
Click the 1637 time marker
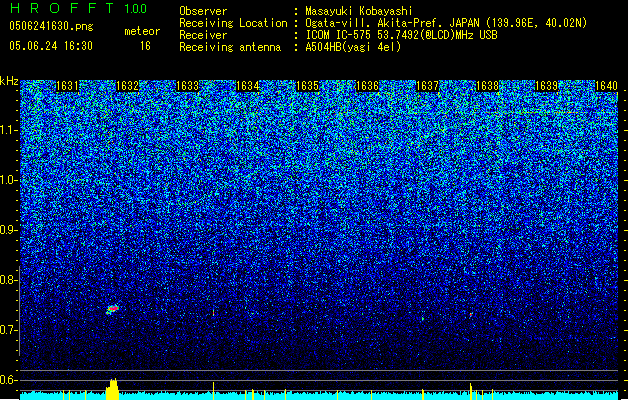427,86
